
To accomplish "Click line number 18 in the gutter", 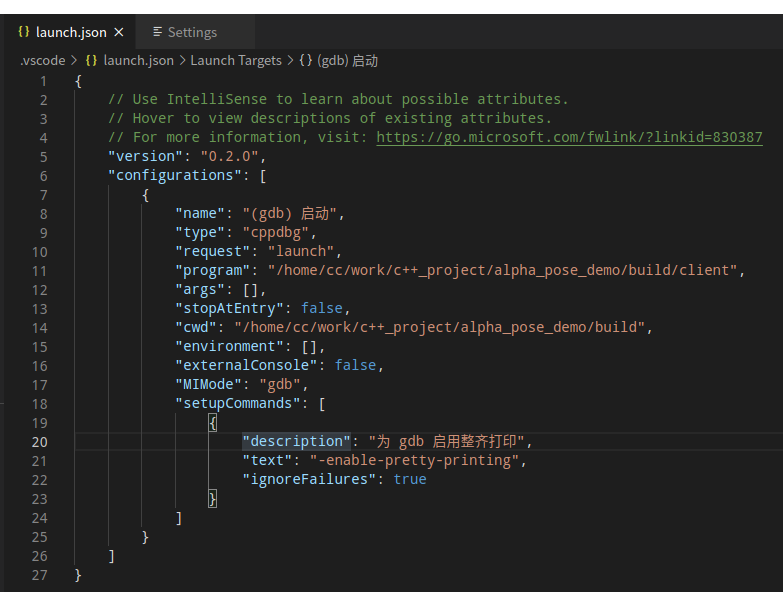I will (x=39, y=404).
